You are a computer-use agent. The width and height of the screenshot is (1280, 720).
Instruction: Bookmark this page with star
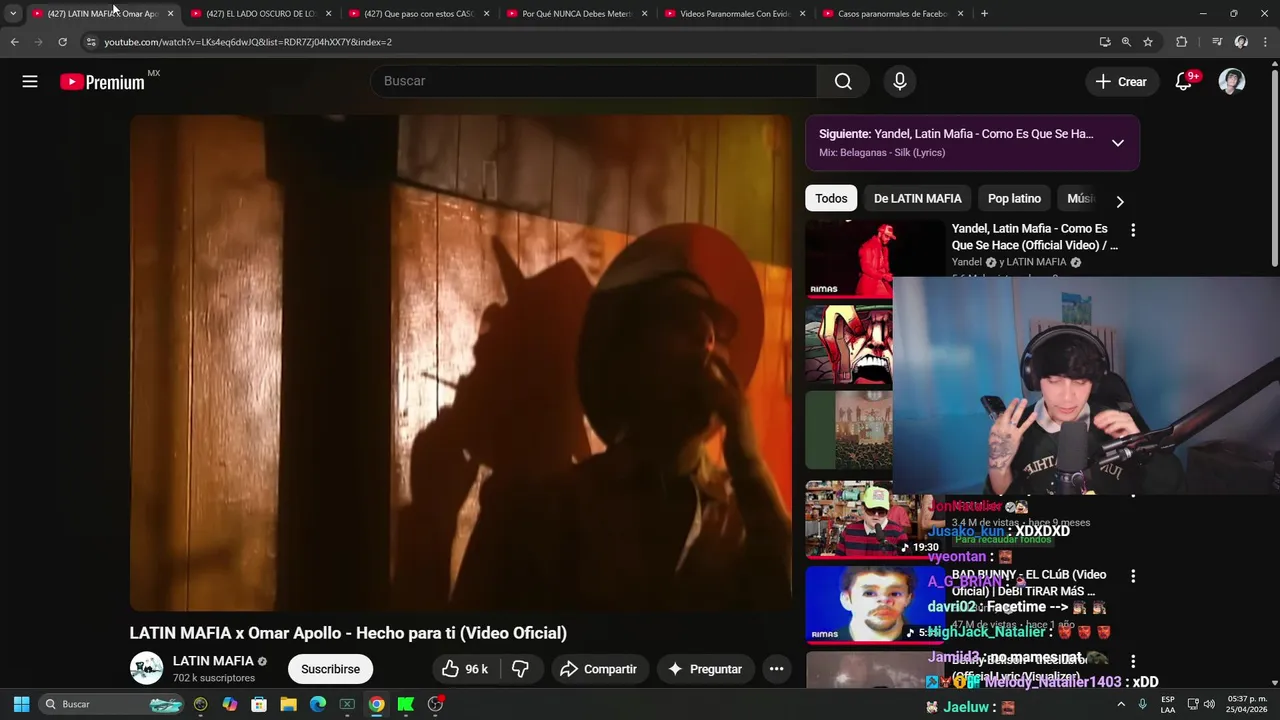pos(1148,42)
